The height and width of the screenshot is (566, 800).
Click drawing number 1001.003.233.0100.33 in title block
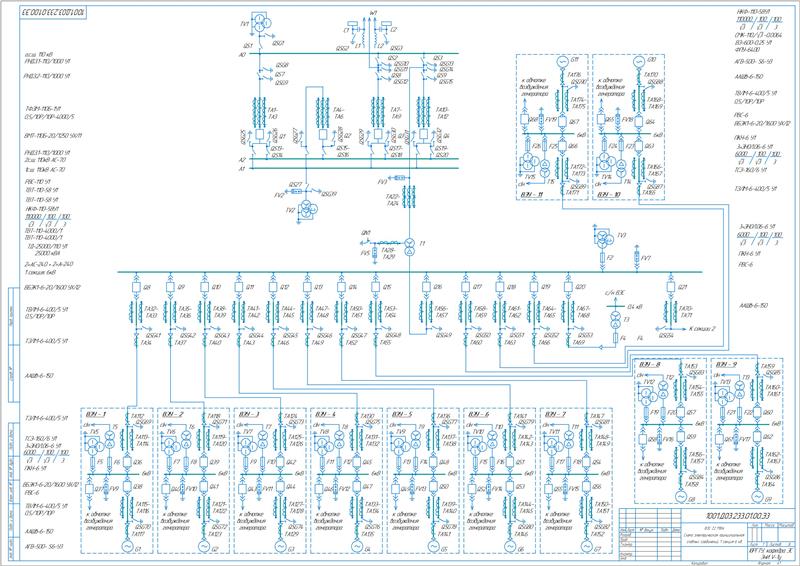(737, 516)
